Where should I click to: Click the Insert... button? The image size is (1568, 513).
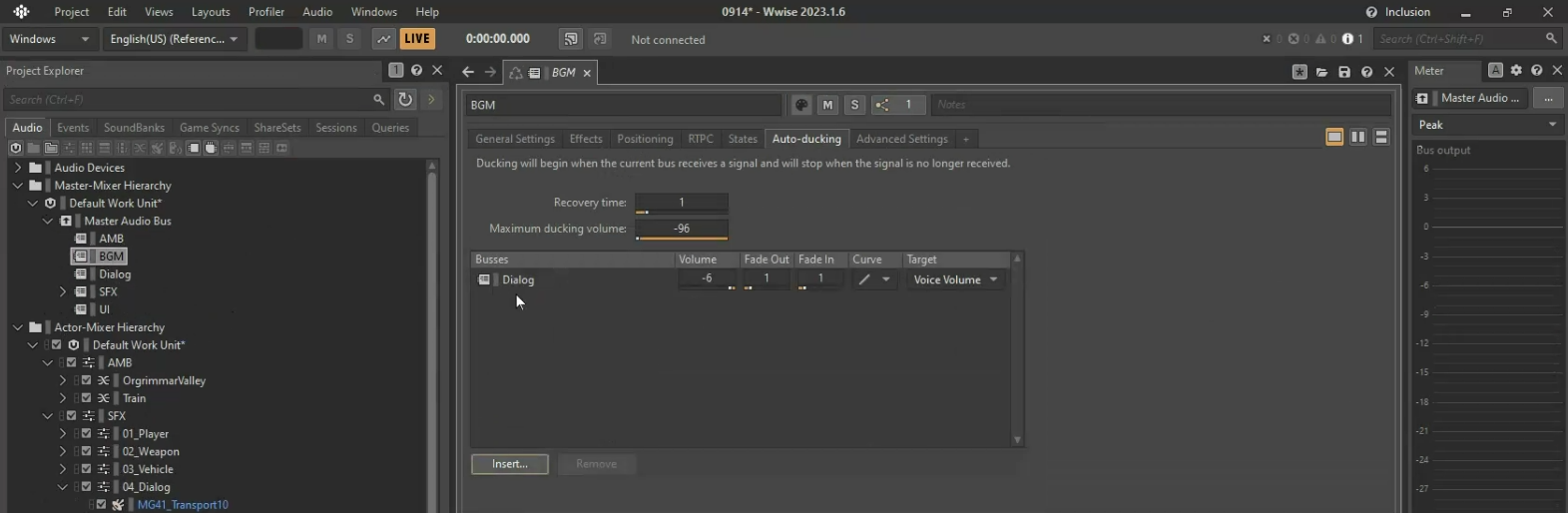coord(510,464)
